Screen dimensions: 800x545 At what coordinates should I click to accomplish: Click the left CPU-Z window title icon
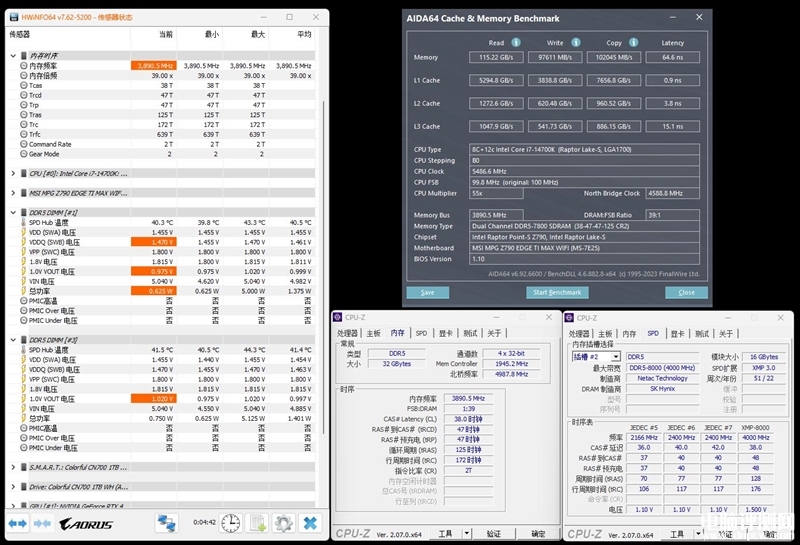(337, 317)
